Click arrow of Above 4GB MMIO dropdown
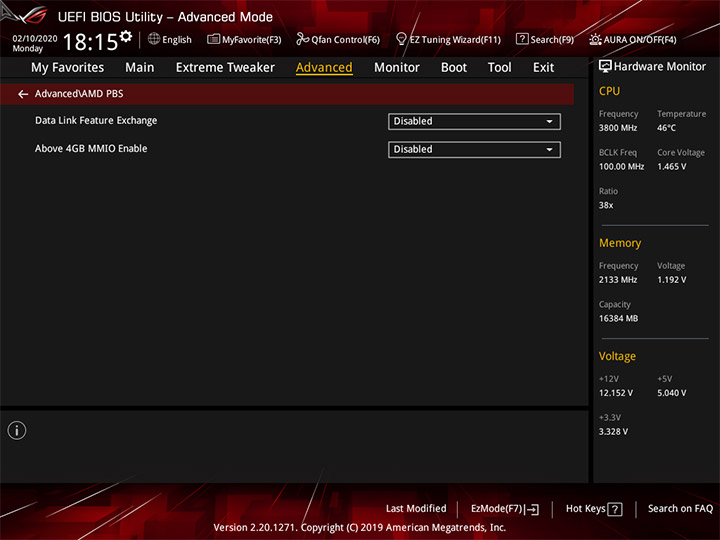 click(x=549, y=150)
